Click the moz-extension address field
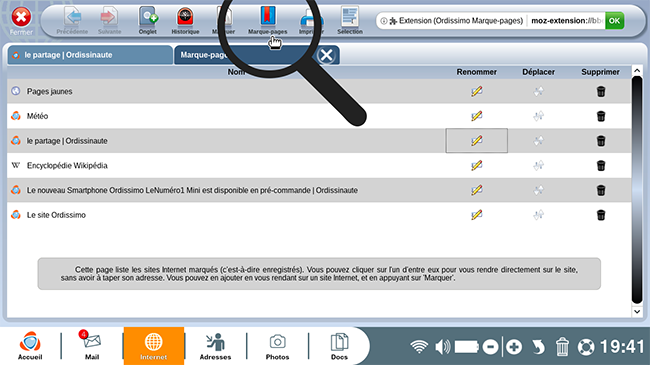This screenshot has height=365, width=650. coord(567,20)
